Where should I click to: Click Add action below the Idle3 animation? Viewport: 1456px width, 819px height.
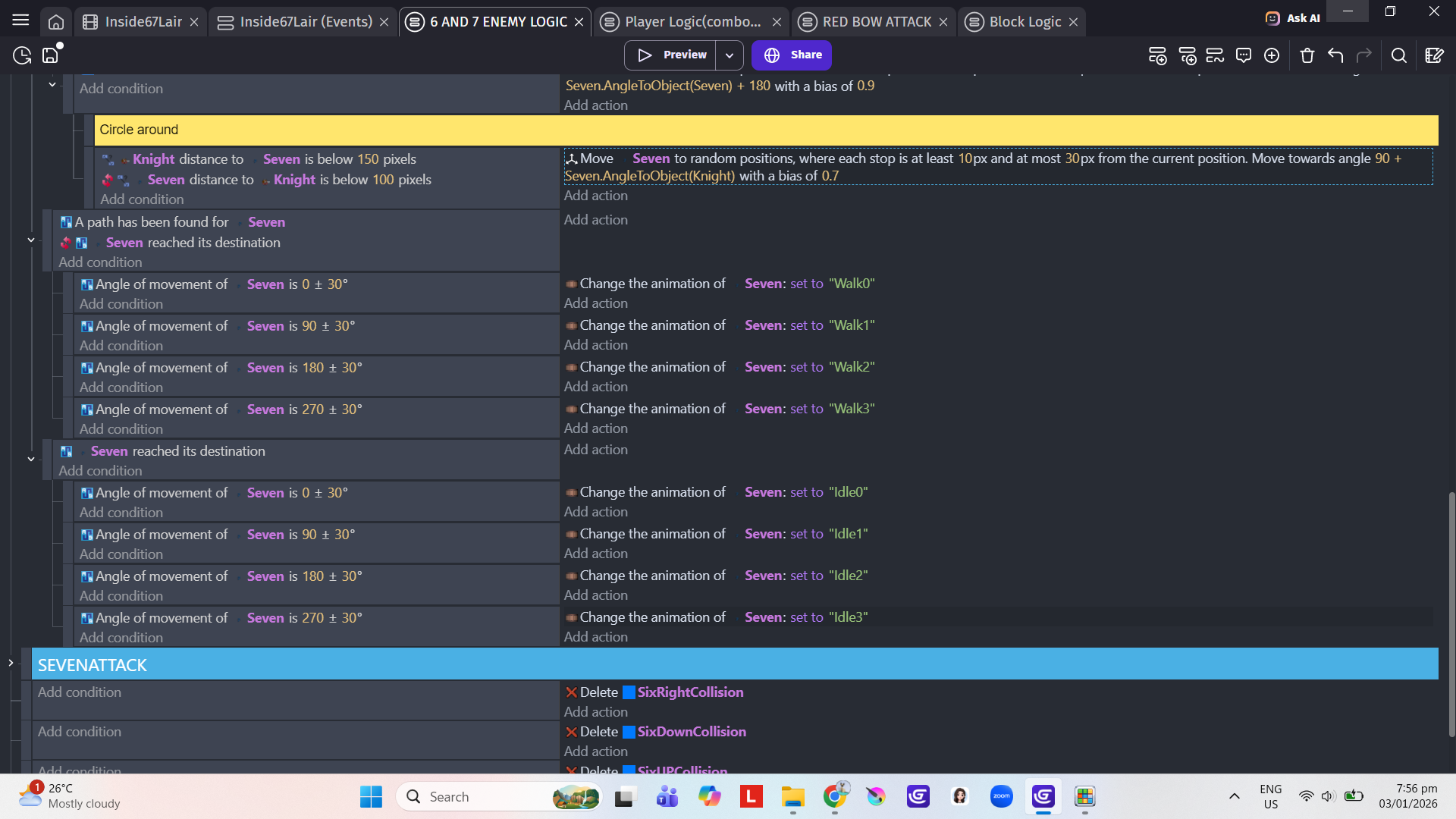[595, 638]
